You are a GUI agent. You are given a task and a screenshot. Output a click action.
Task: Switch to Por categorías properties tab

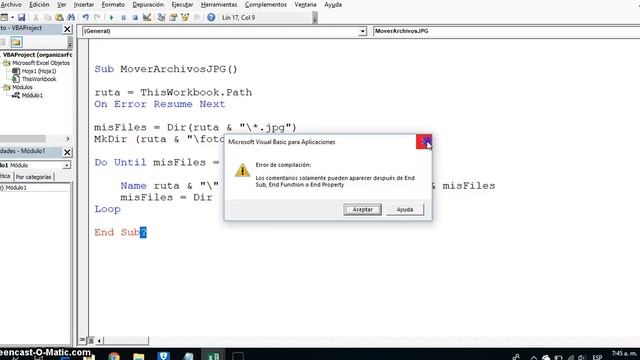click(33, 177)
